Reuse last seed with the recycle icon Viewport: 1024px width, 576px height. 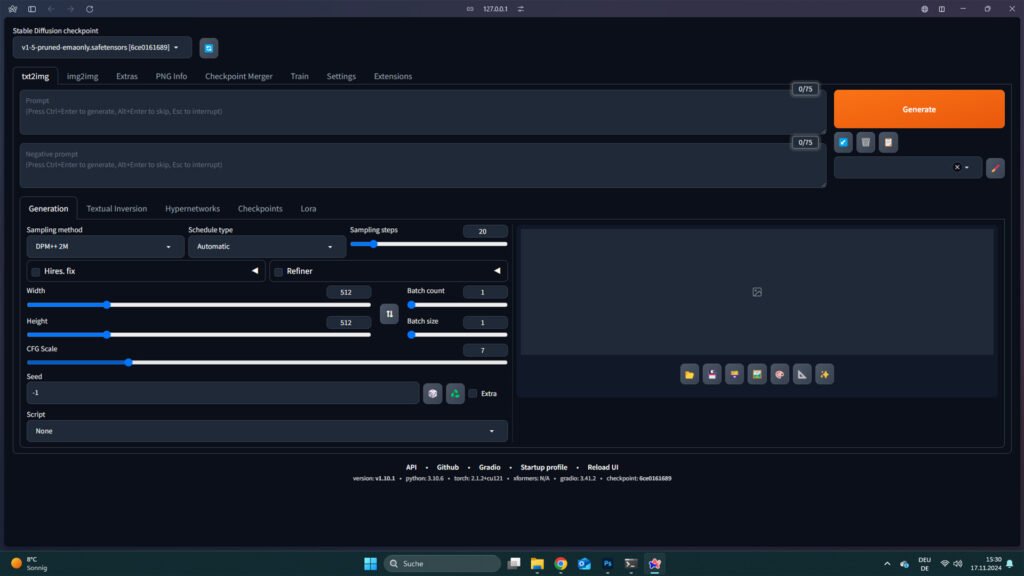click(x=455, y=394)
